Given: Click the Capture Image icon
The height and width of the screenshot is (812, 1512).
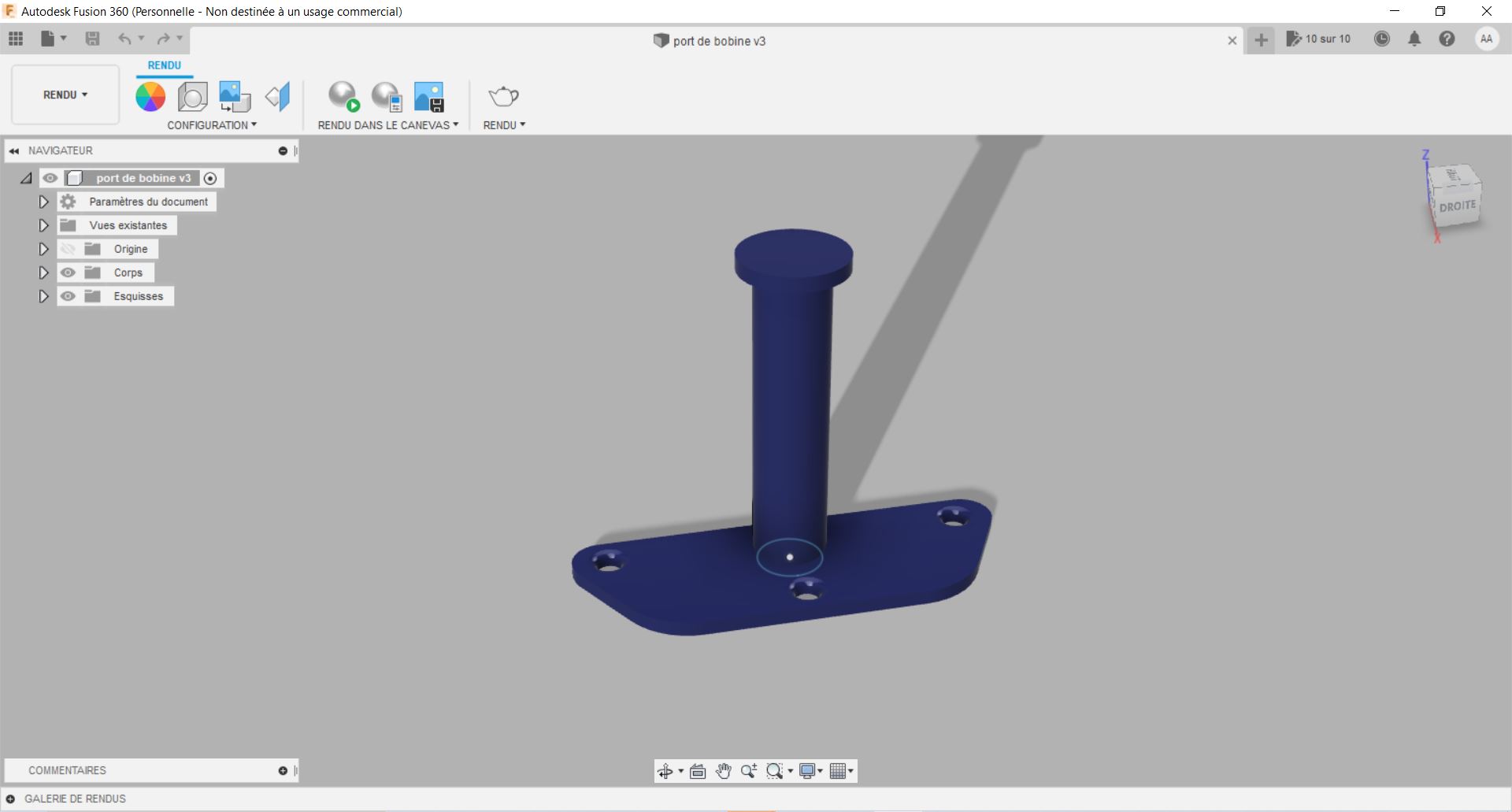Looking at the screenshot, I should coord(429,97).
